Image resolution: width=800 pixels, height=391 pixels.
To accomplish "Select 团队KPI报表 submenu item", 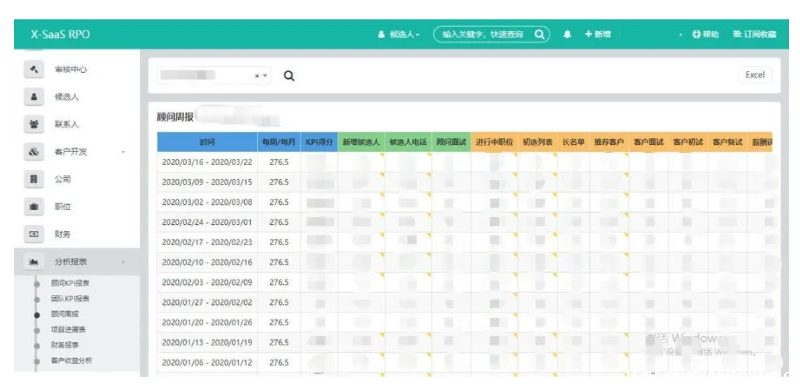I will coord(70,299).
